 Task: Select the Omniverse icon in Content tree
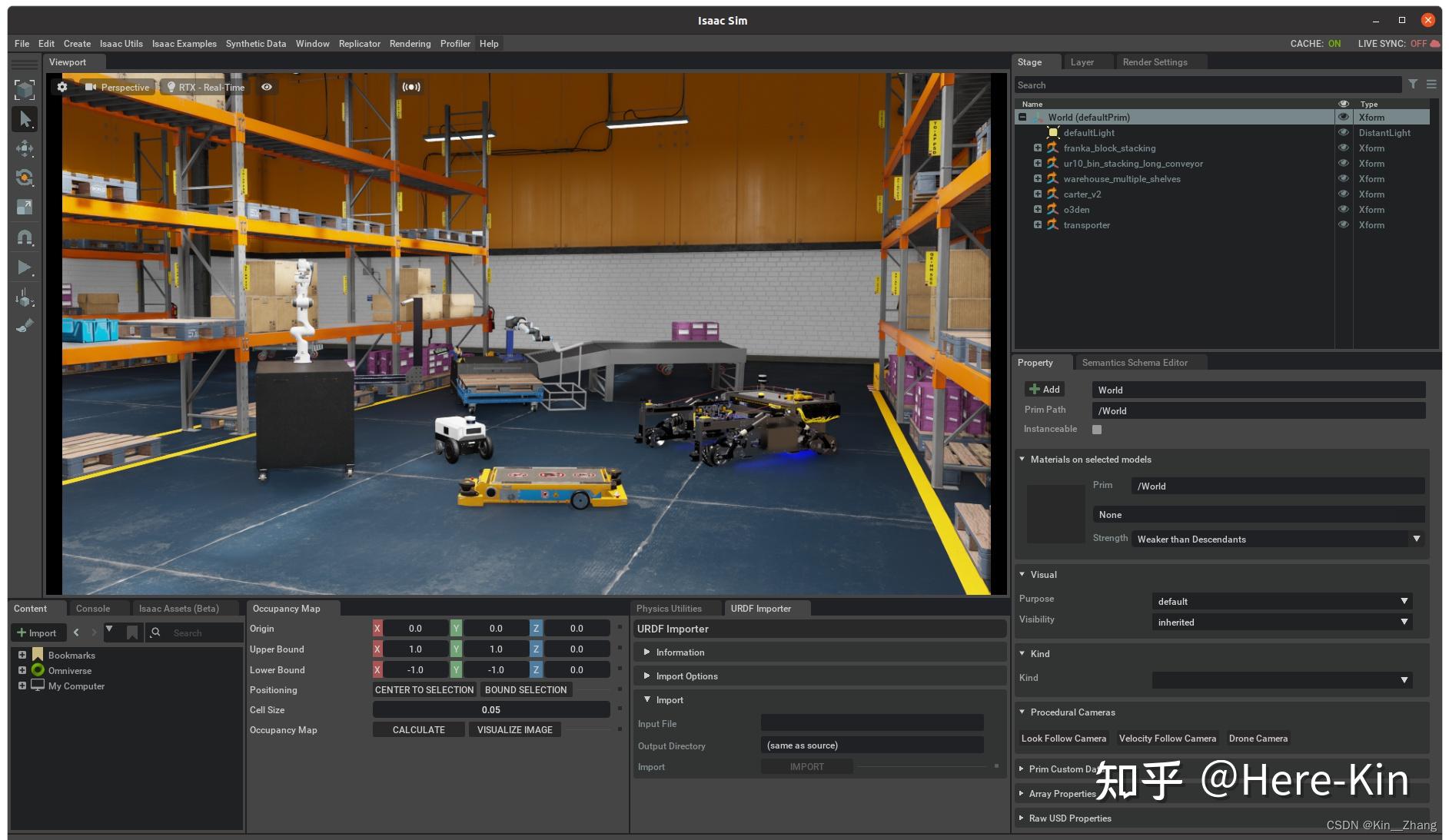point(38,670)
